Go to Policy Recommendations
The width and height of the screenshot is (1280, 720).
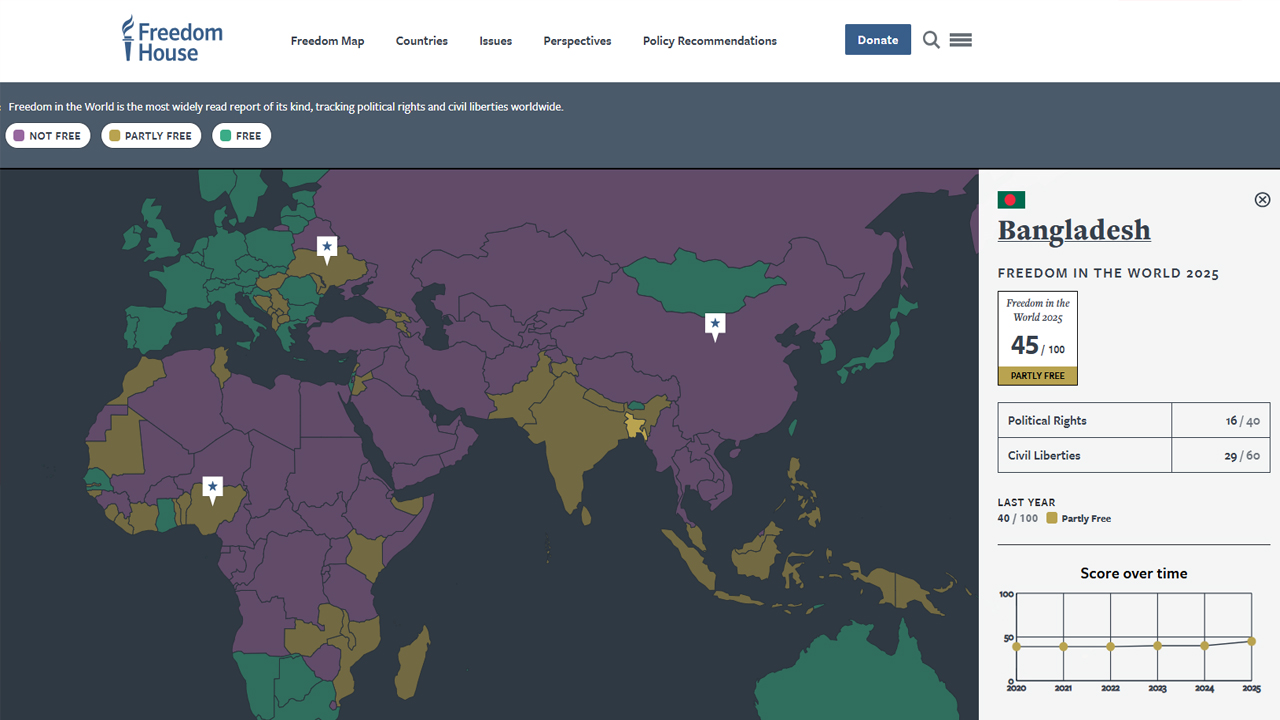click(709, 41)
